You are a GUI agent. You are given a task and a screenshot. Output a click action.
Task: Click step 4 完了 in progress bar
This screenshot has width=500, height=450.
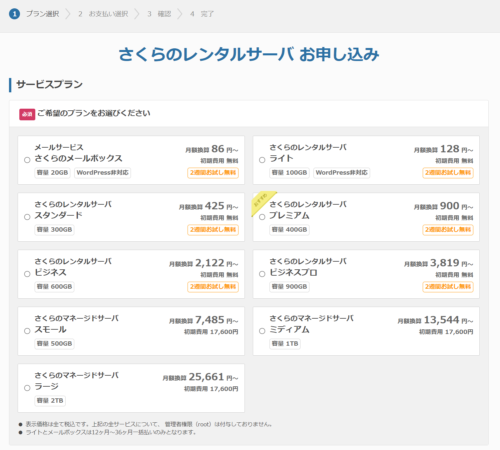(202, 14)
